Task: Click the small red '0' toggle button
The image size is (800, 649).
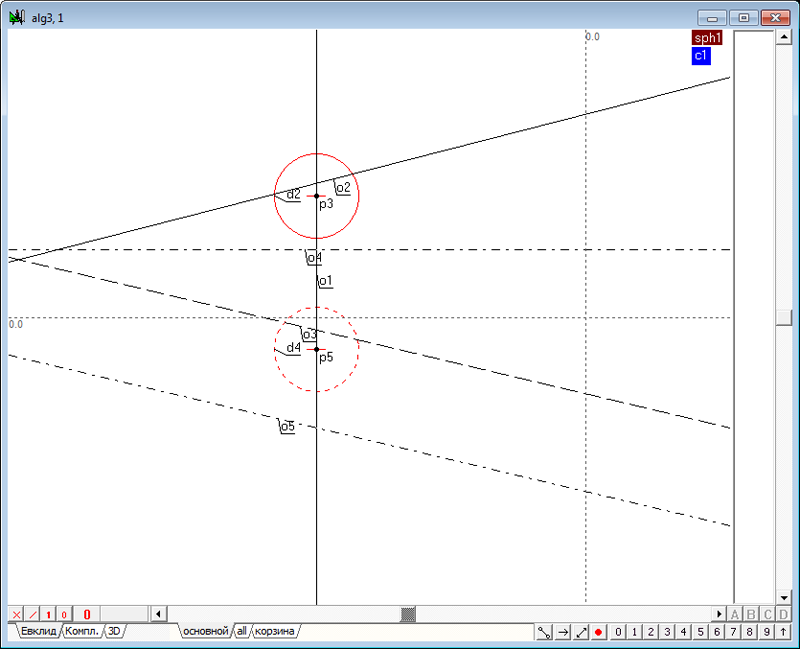Action: [64, 614]
